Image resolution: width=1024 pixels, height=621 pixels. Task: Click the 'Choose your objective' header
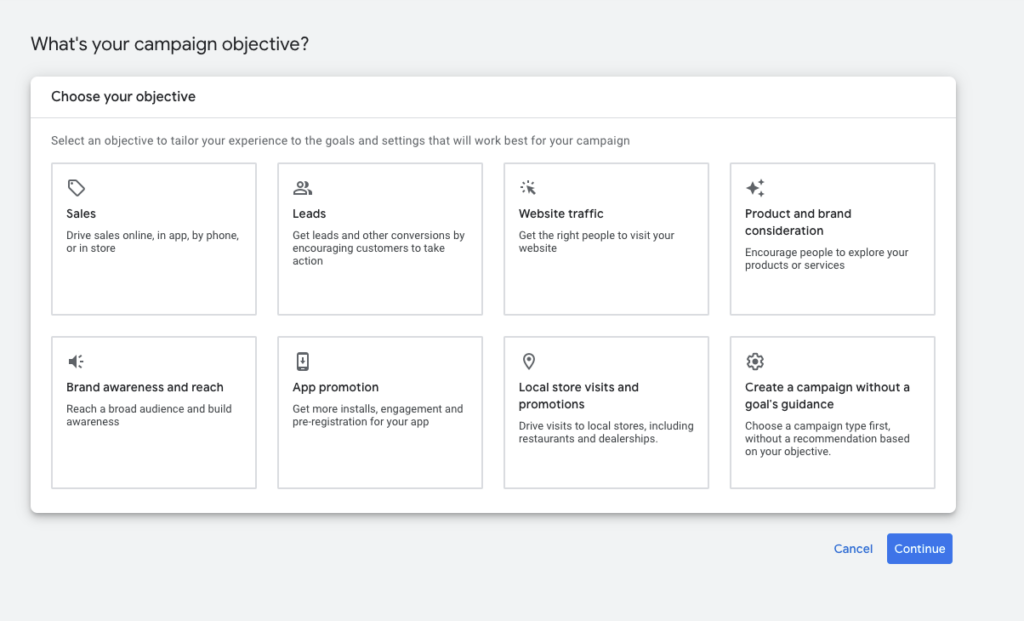(123, 96)
